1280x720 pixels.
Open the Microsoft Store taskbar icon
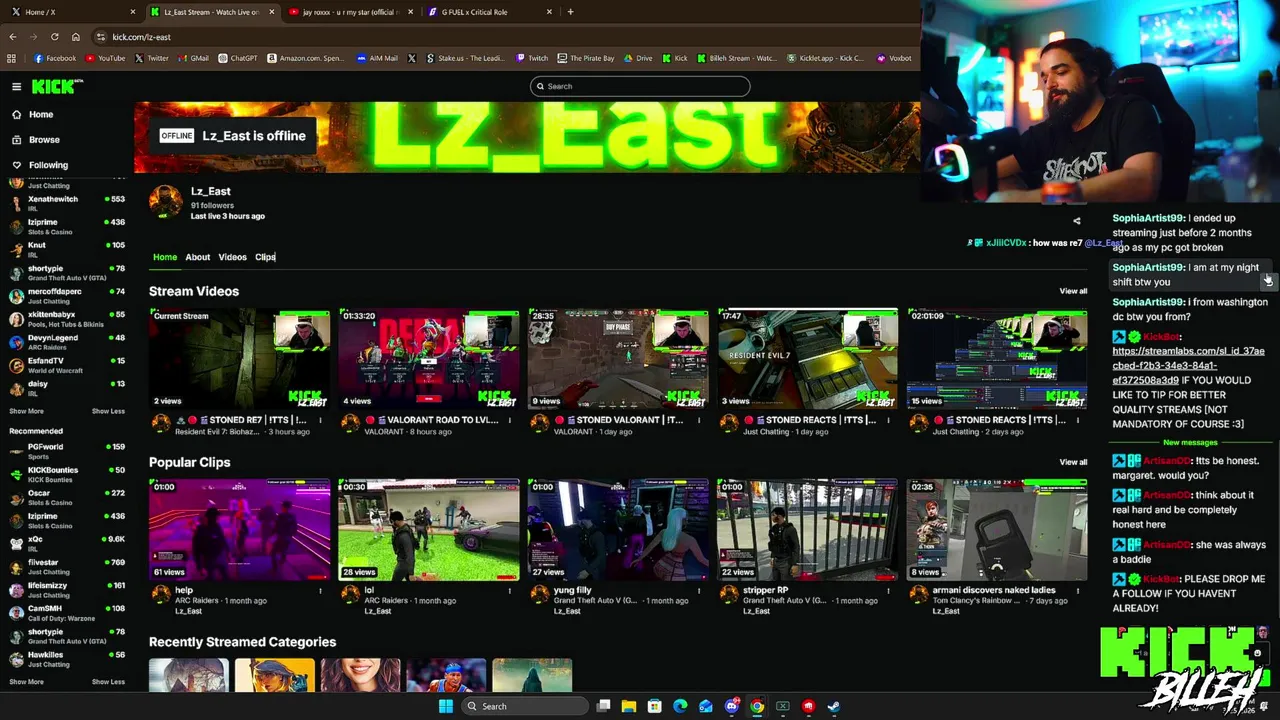tap(654, 706)
